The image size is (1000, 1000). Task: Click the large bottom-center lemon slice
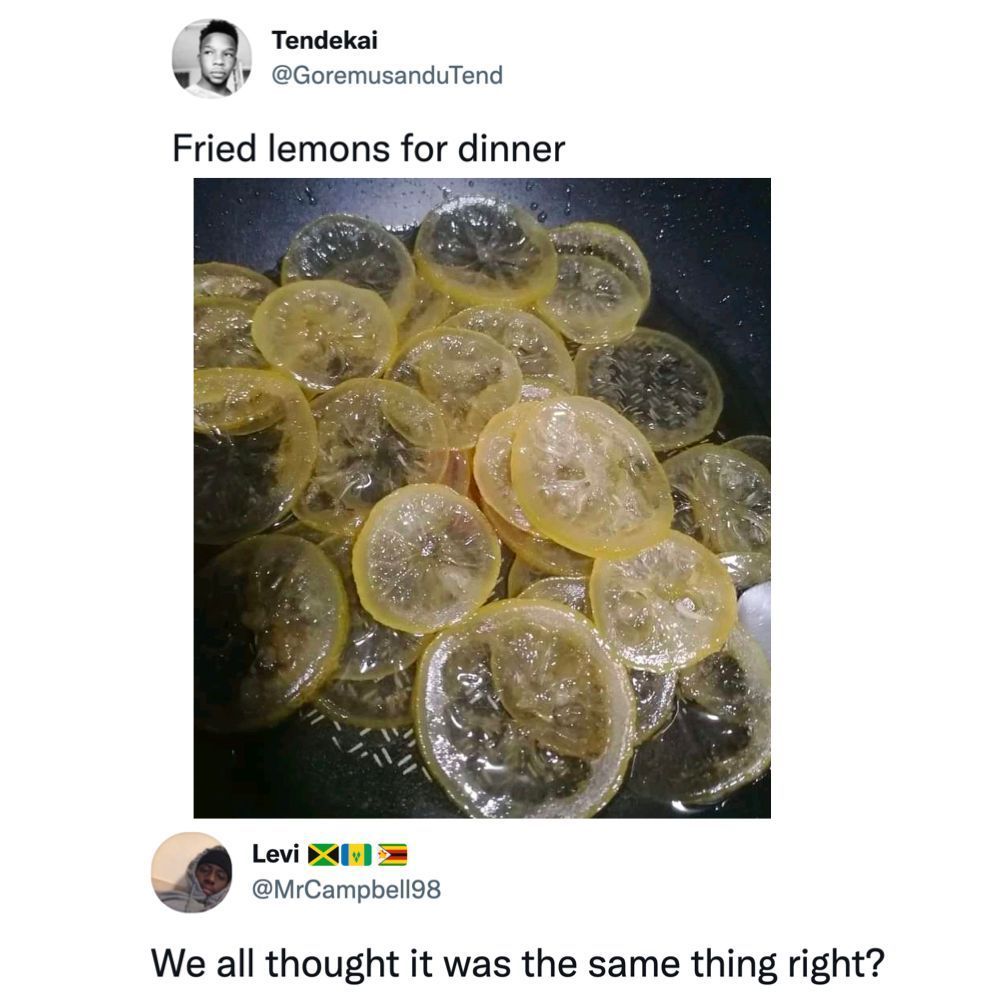coord(523,710)
